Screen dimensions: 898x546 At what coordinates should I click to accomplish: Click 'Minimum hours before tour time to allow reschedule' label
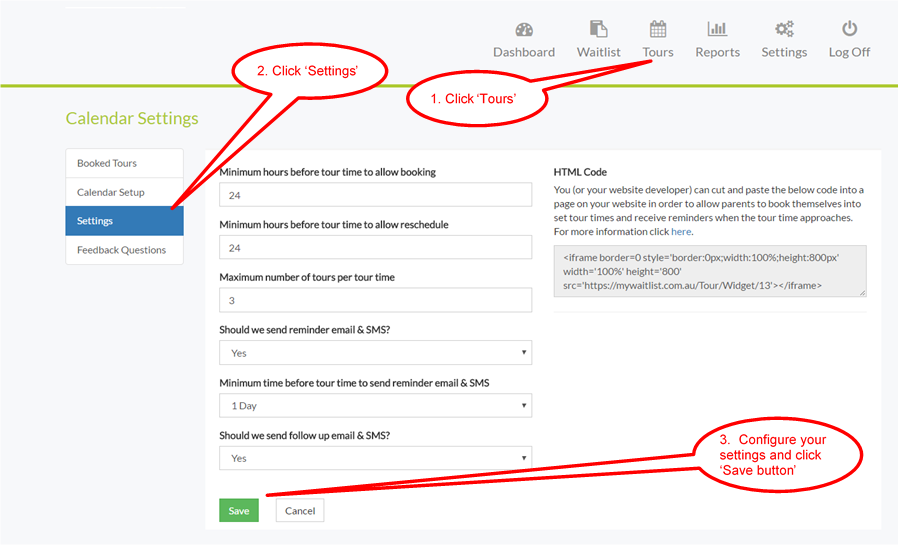334,225
